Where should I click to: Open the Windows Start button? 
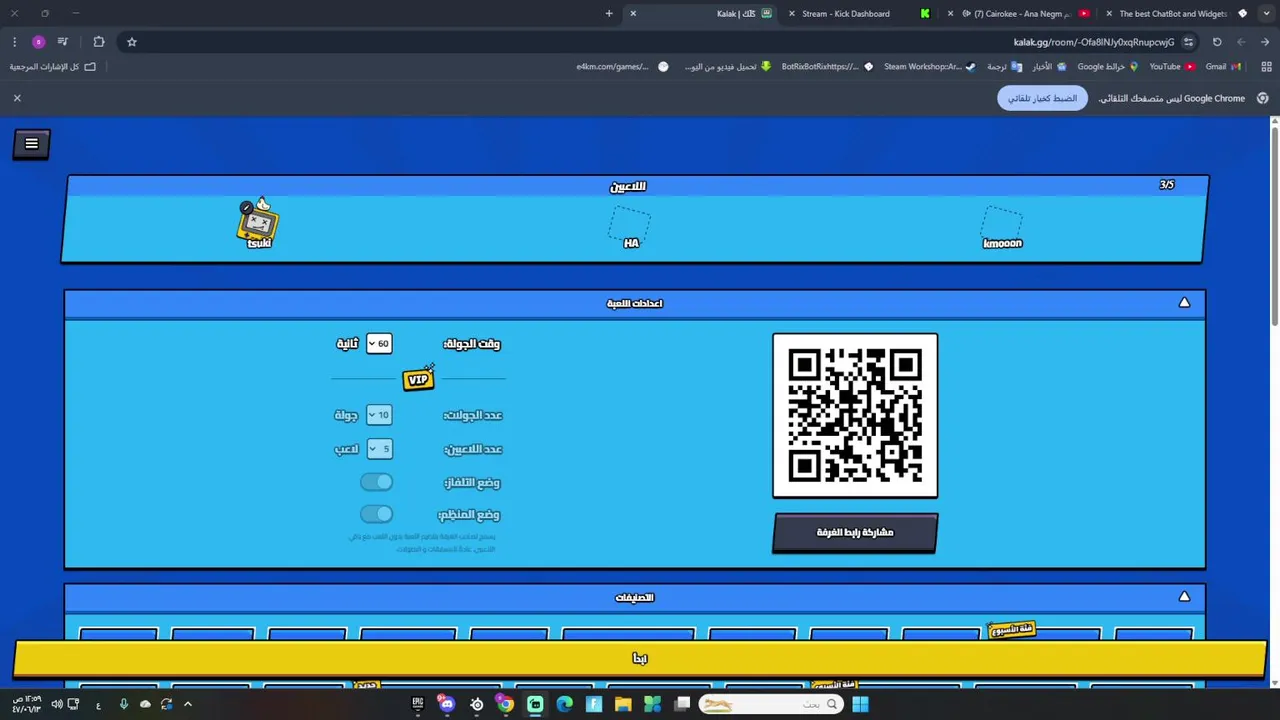coord(860,704)
